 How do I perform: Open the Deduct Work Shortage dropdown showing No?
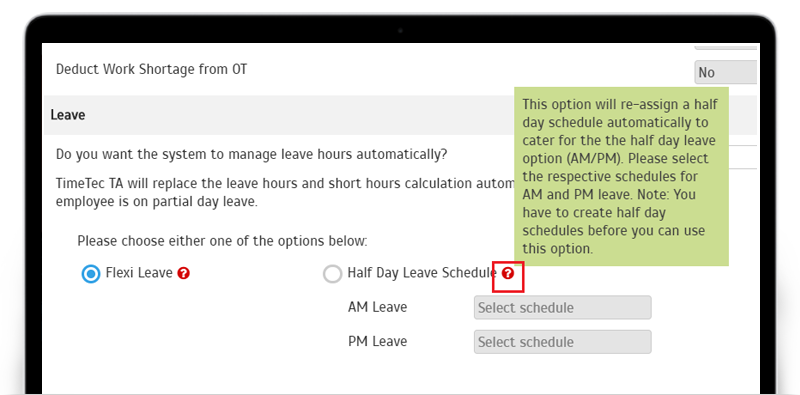[726, 72]
